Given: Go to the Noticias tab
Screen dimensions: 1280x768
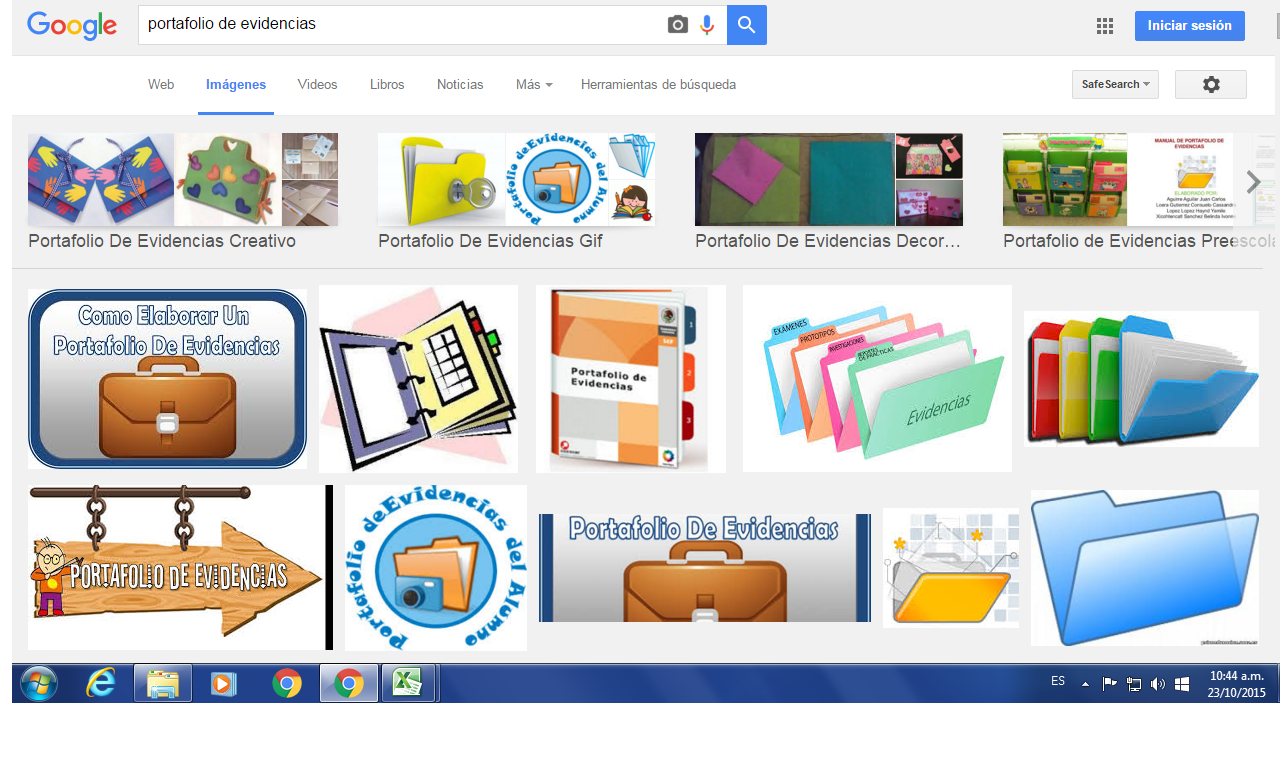Looking at the screenshot, I should (x=460, y=85).
